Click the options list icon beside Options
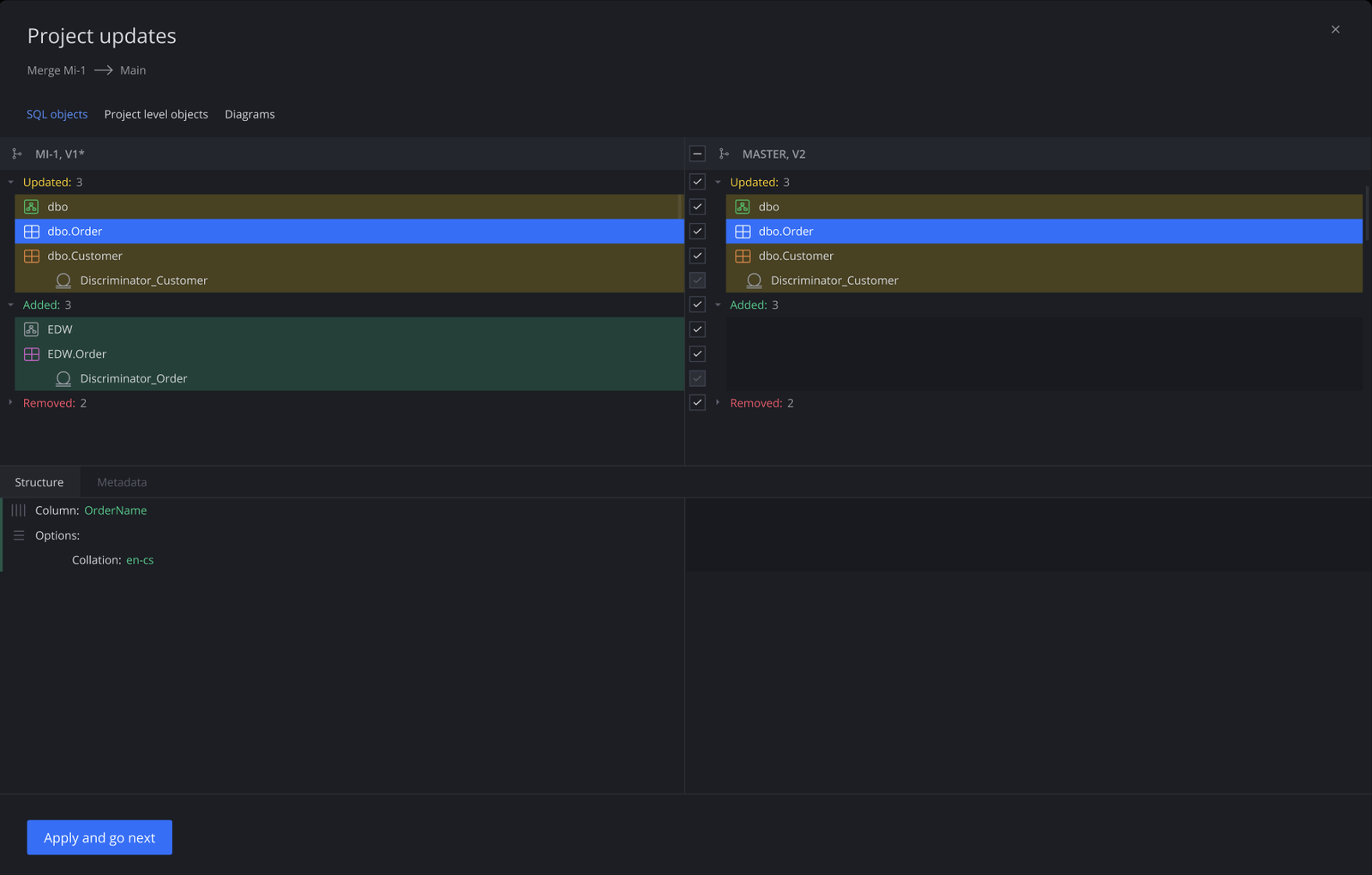Viewport: 1372px width, 875px height. tap(19, 535)
